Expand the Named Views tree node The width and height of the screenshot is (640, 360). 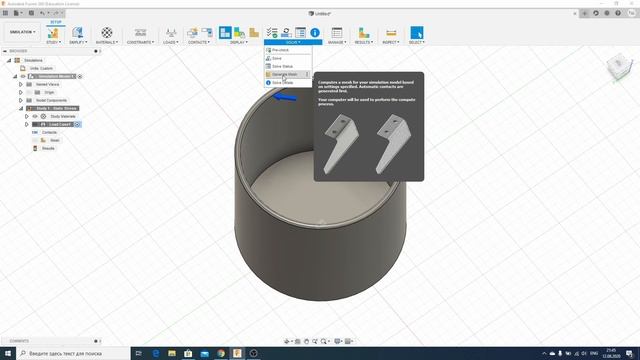tap(21, 84)
